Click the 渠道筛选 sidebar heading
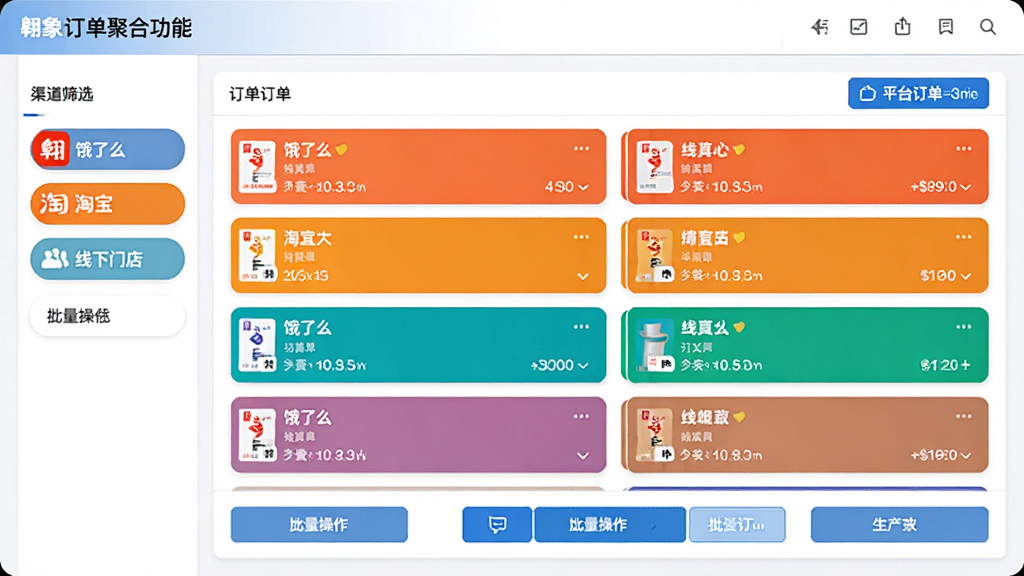The height and width of the screenshot is (576, 1024). pyautogui.click(x=62, y=94)
